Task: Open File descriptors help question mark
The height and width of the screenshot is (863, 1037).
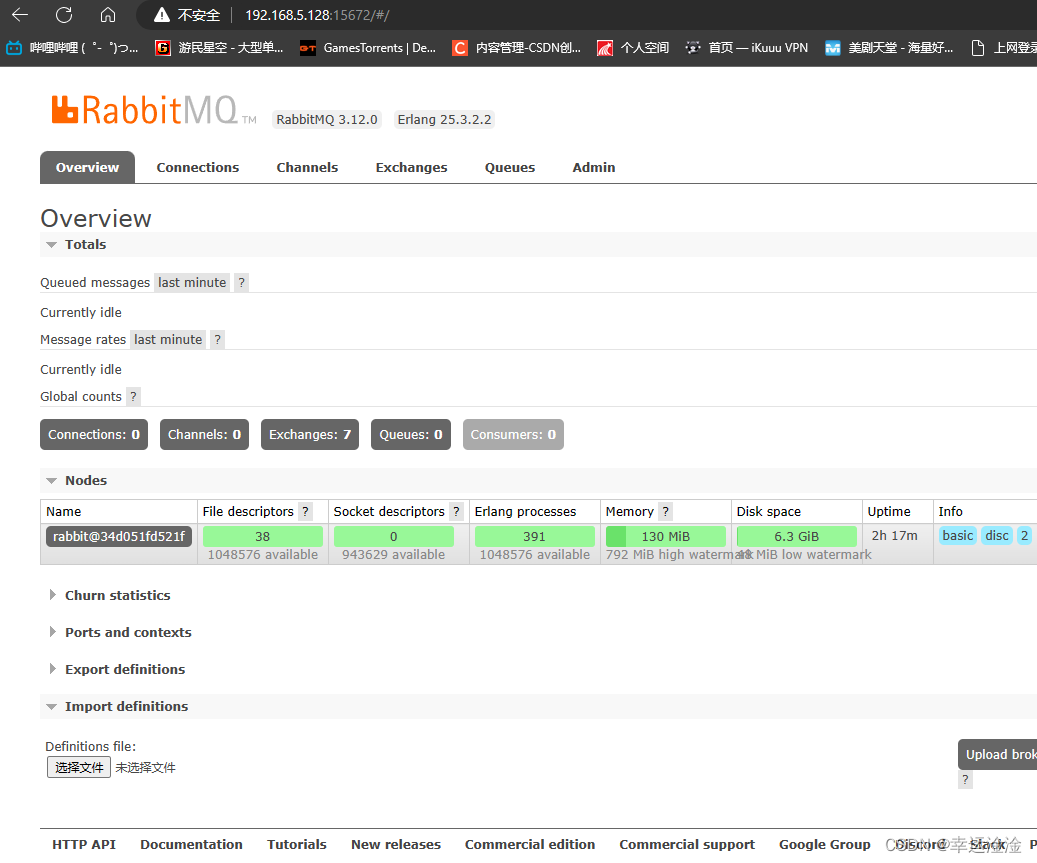Action: [306, 512]
